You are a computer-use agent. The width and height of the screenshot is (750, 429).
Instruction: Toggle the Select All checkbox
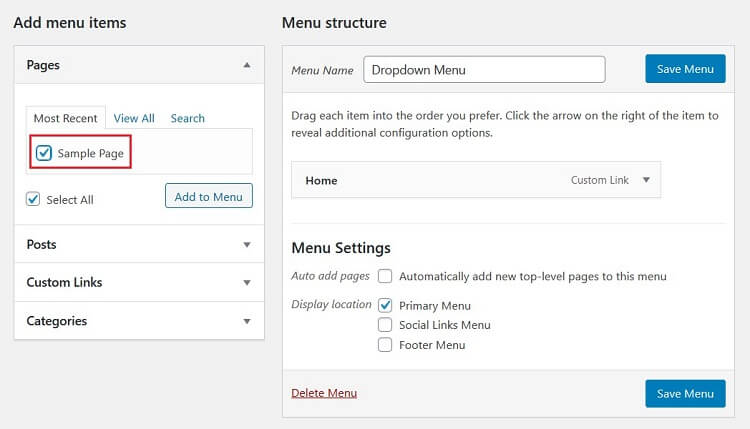(33, 199)
